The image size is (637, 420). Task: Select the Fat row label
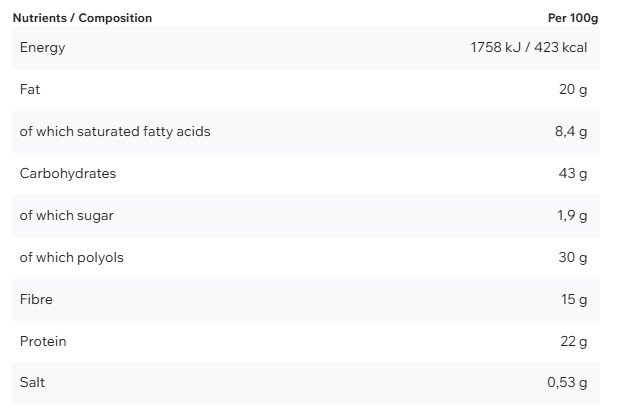point(30,90)
